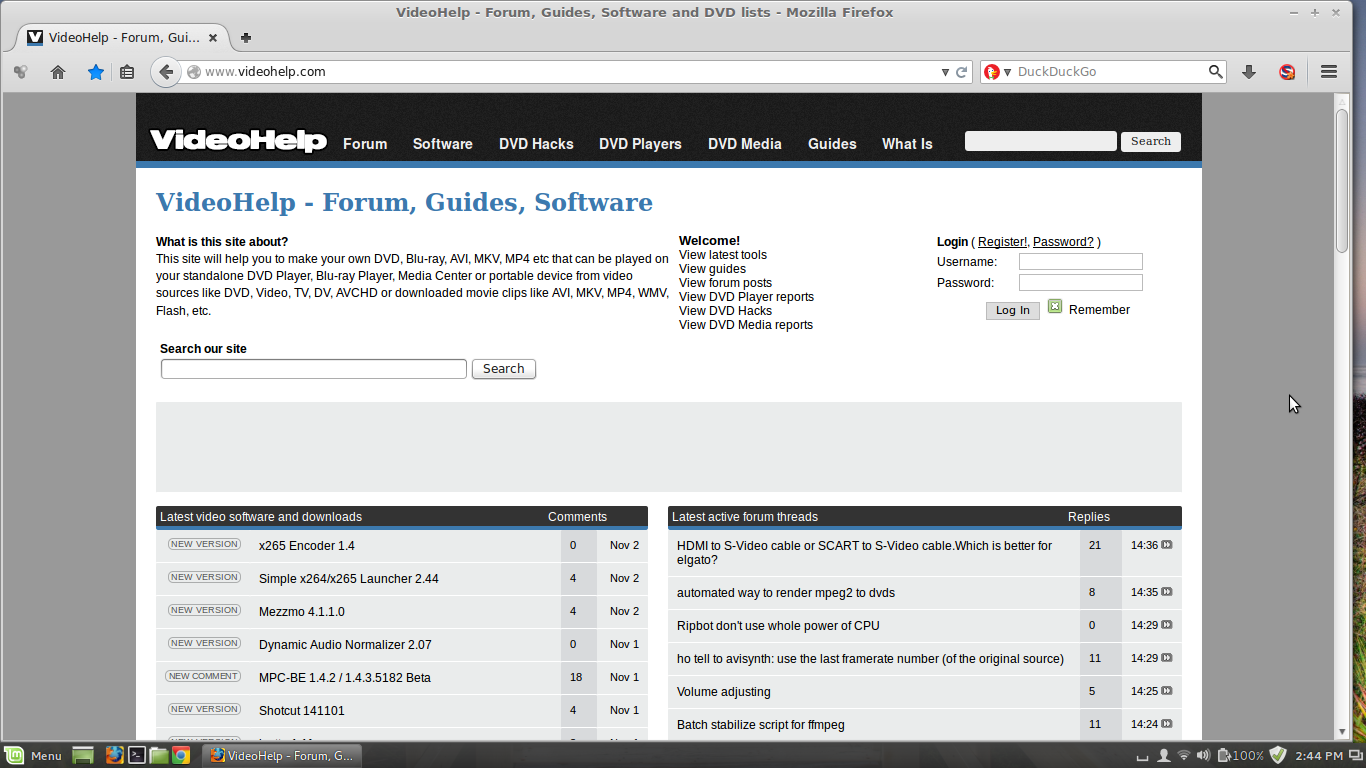
Task: Open View latest tools link
Action: (x=723, y=255)
